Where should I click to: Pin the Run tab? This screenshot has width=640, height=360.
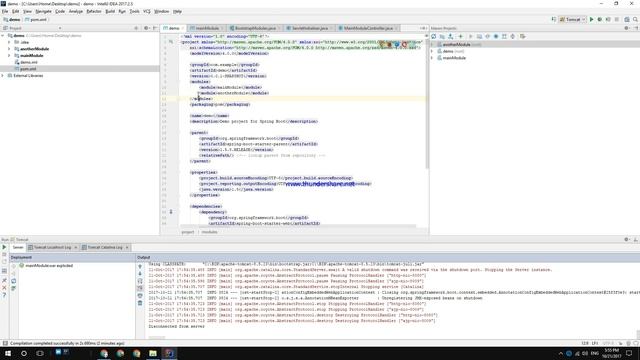click(4, 280)
